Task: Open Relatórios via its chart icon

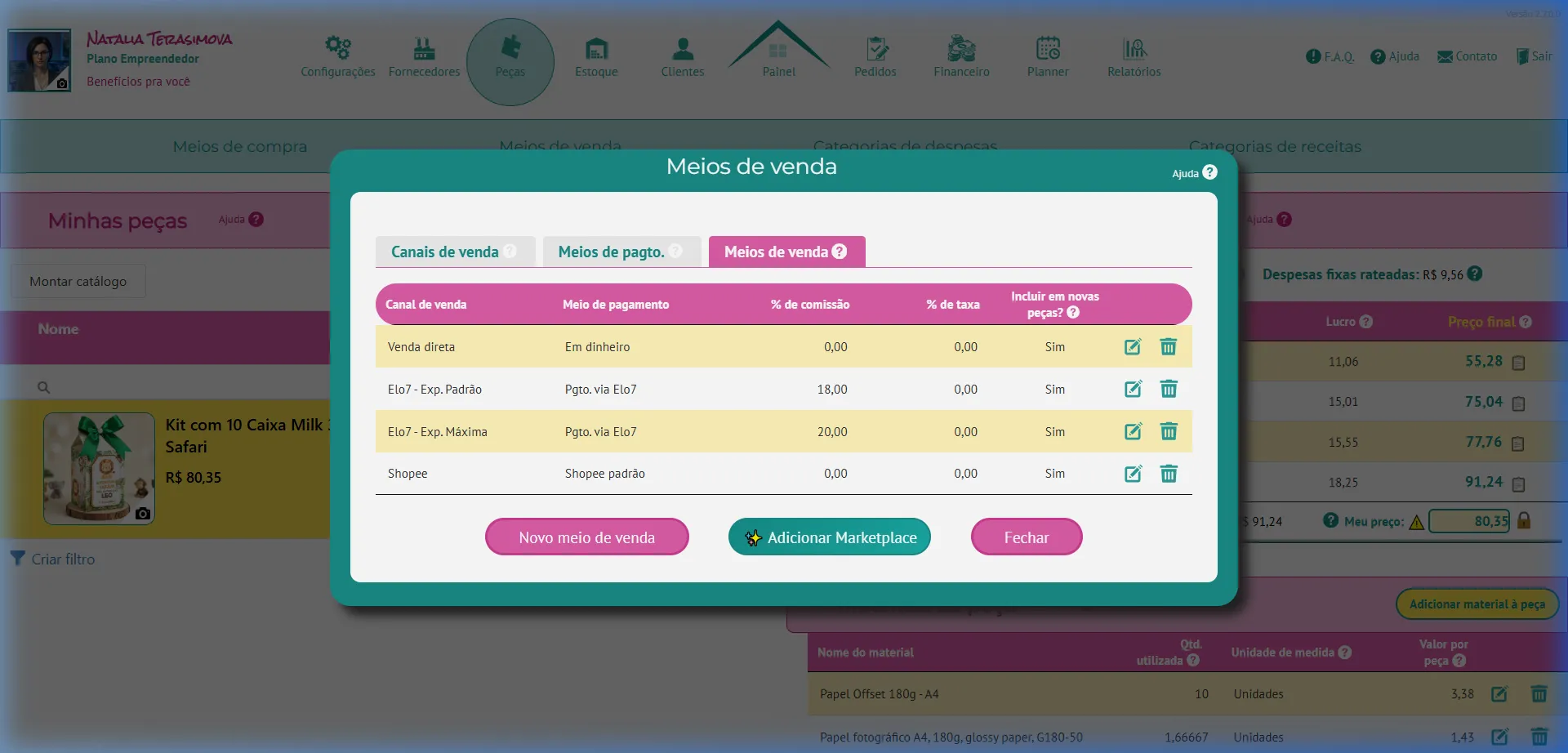Action: 1134,51
